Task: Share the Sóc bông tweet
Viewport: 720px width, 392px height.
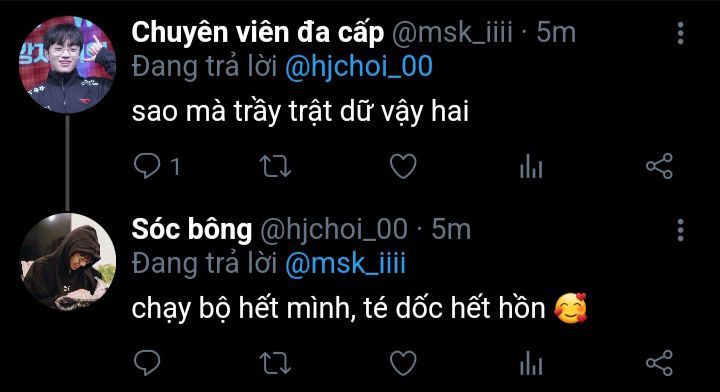Action: pyautogui.click(x=659, y=363)
